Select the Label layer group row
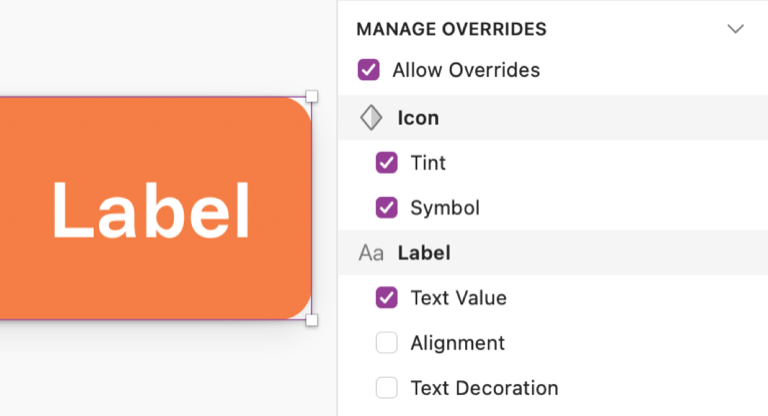The height and width of the screenshot is (416, 768). click(x=560, y=253)
